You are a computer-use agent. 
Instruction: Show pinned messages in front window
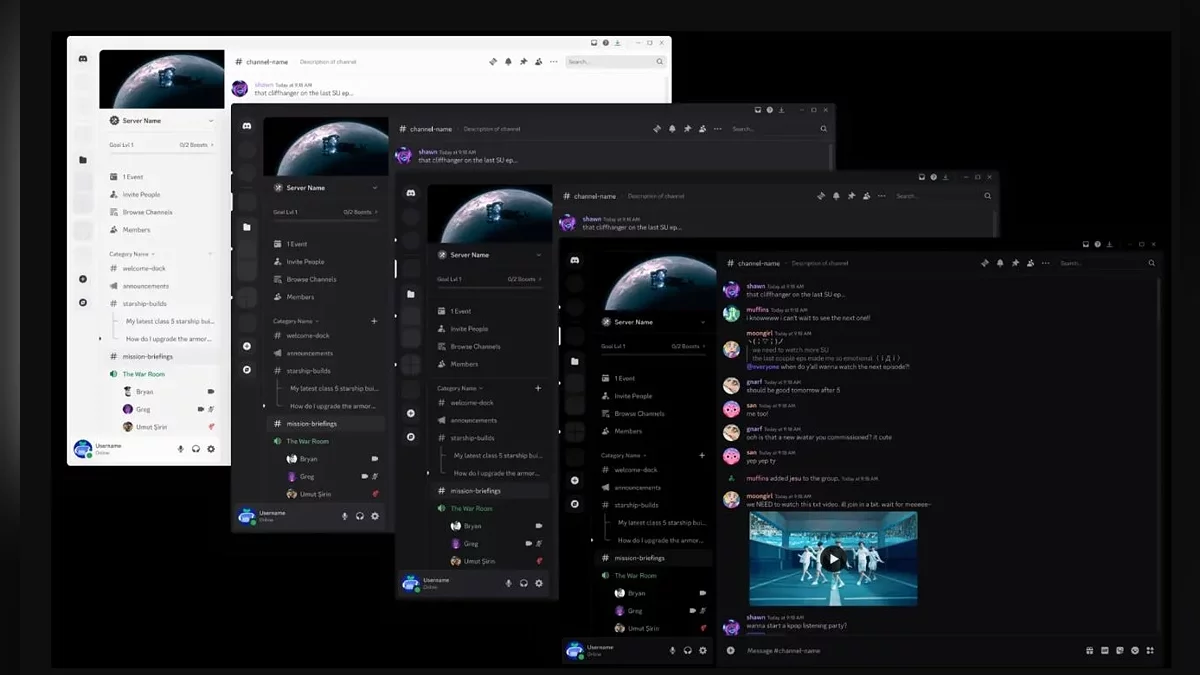tap(1015, 263)
